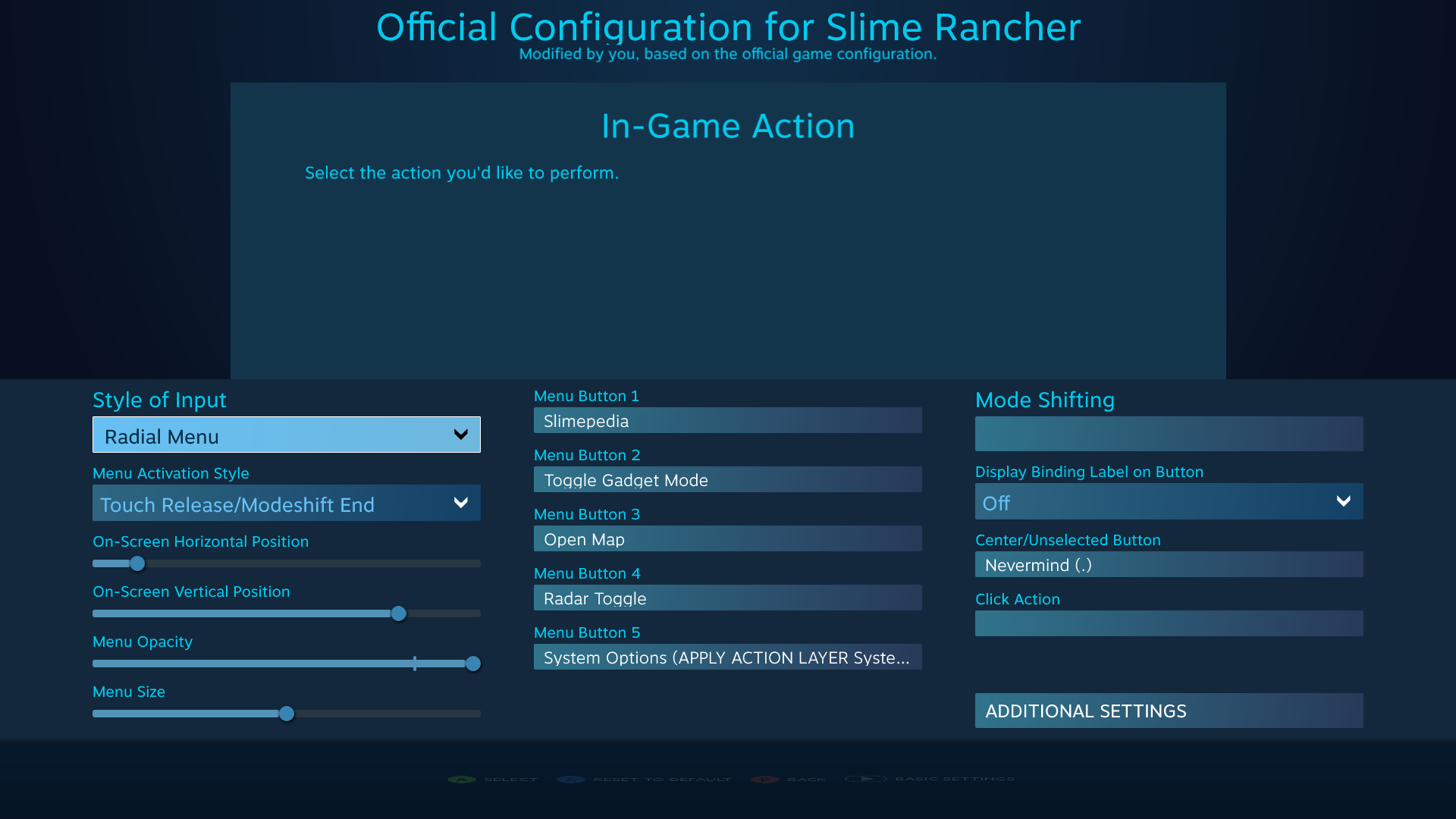1456x819 pixels.
Task: Toggle Menu Activation to Touch Release
Action: [x=286, y=504]
